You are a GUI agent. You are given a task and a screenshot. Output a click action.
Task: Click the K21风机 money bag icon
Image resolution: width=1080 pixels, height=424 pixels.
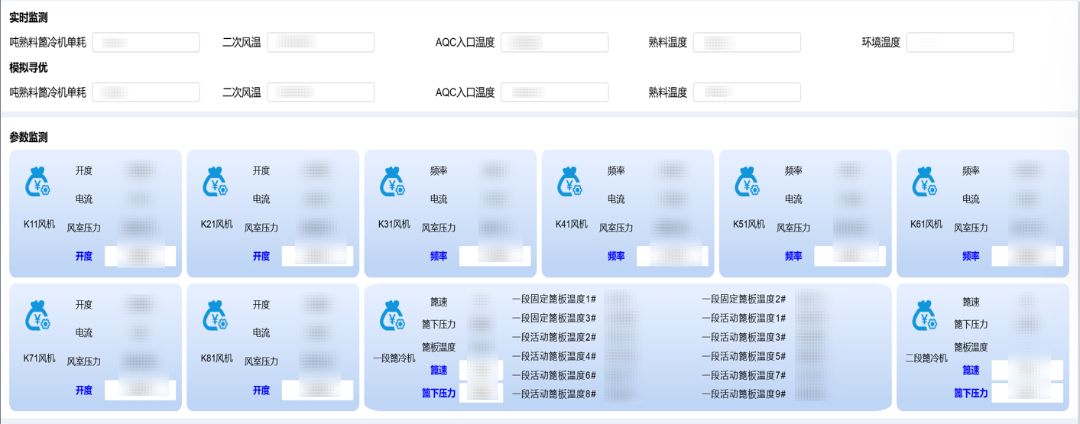[217, 182]
